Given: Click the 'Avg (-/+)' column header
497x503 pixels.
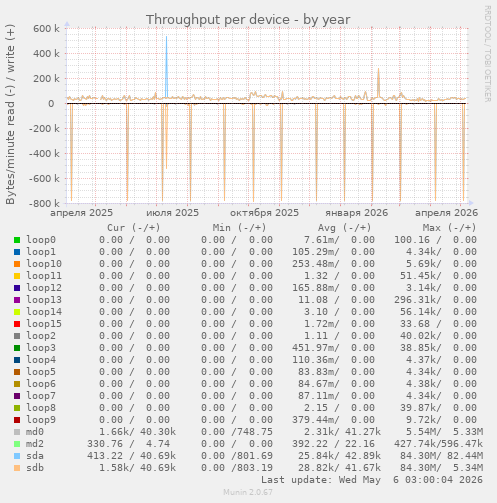Looking at the screenshot, I should click(345, 228).
